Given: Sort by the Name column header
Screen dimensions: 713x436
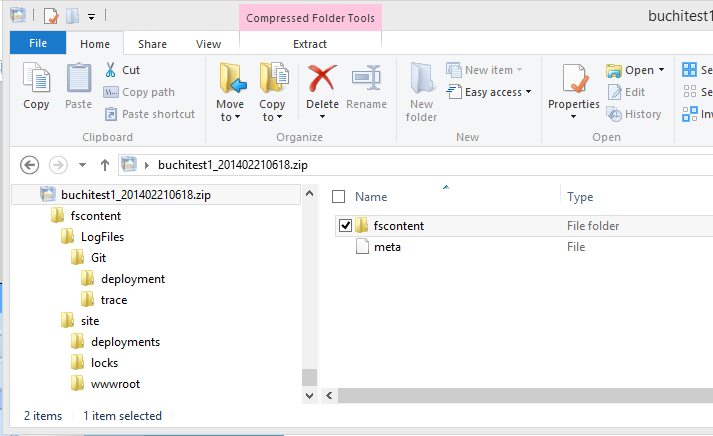Looking at the screenshot, I should coord(371,197).
